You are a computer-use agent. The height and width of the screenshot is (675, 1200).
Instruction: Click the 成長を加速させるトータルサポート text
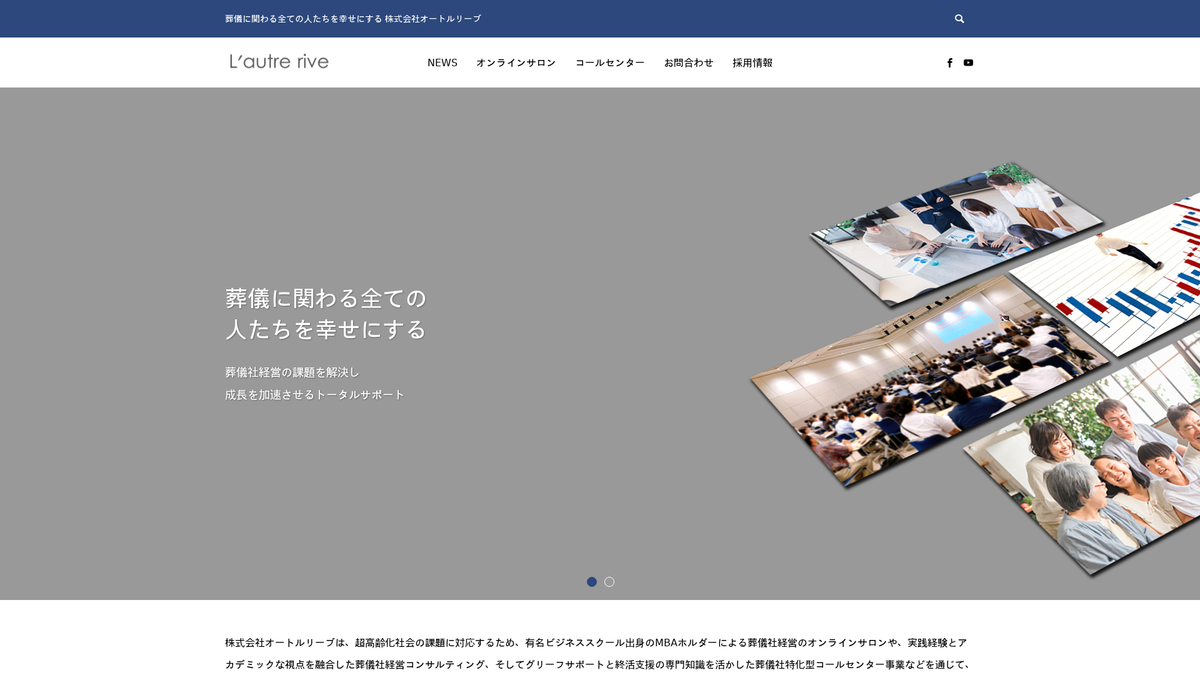pyautogui.click(x=315, y=395)
